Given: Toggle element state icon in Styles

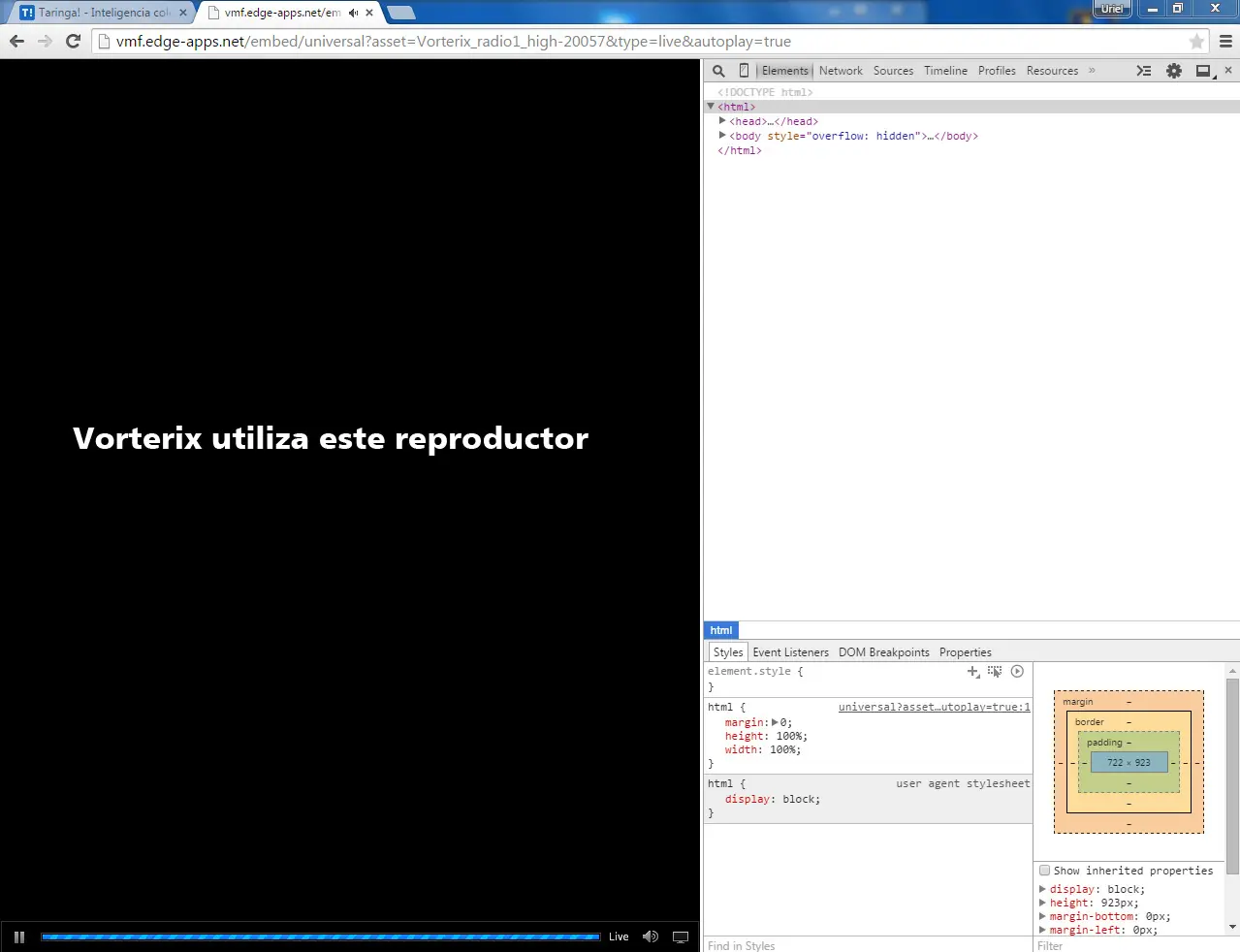Looking at the screenshot, I should point(995,671).
